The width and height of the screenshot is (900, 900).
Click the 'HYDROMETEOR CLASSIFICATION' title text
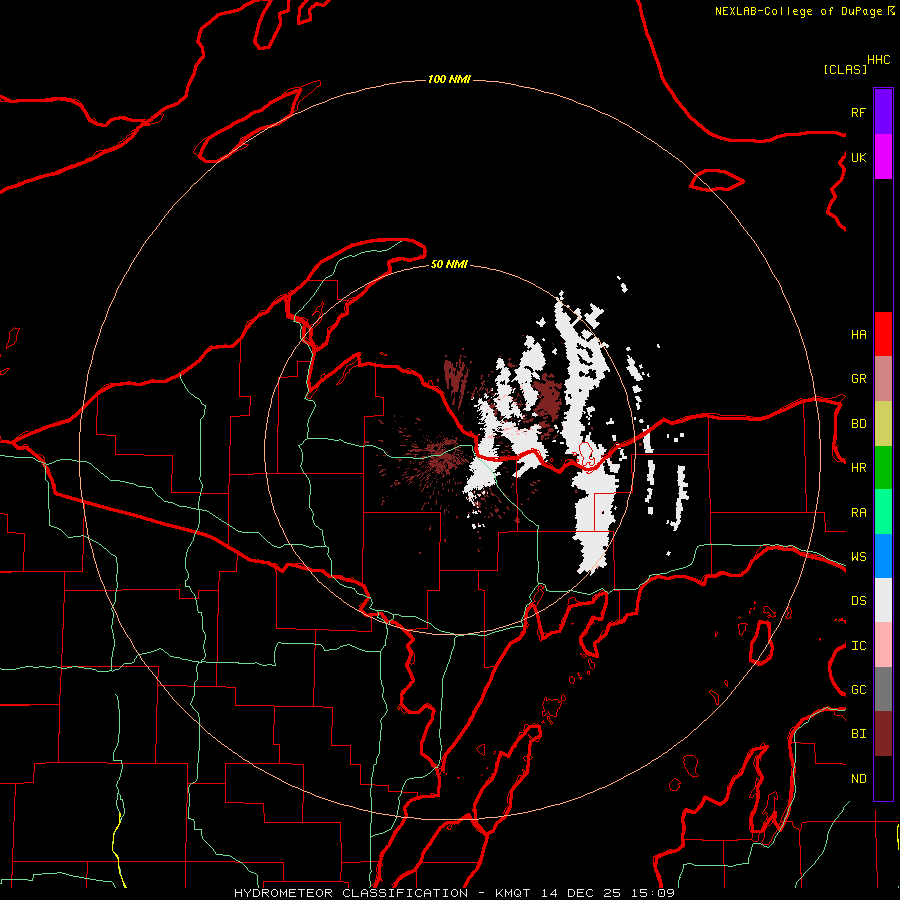pyautogui.click(x=351, y=893)
